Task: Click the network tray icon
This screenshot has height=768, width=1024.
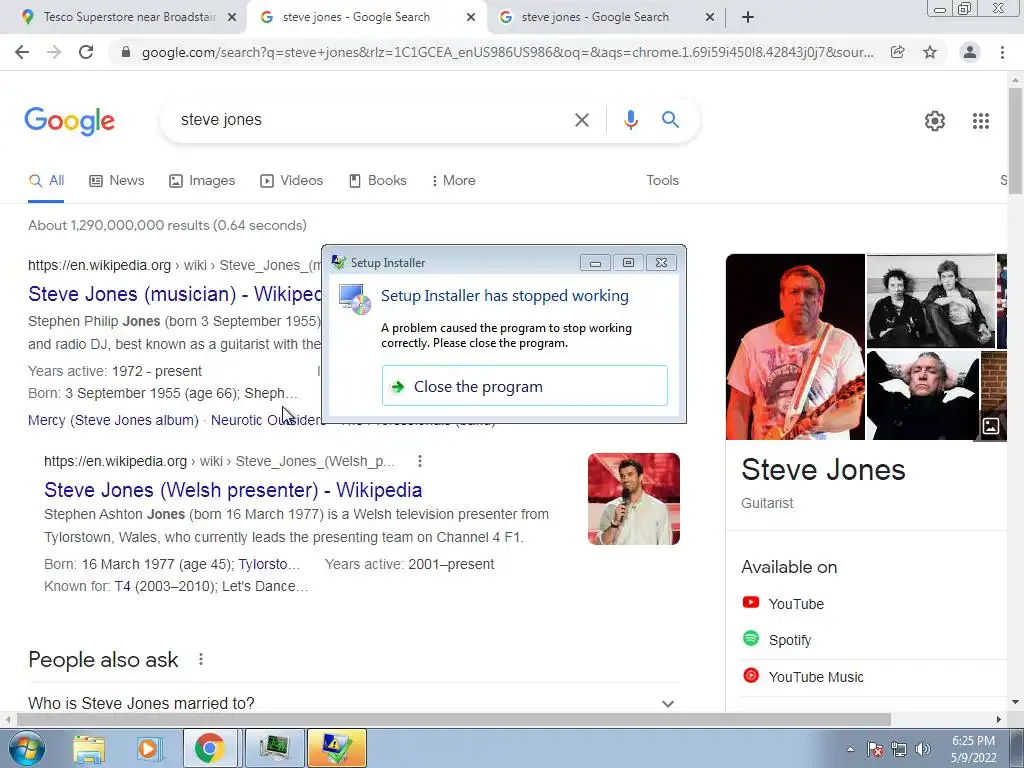Action: [x=899, y=749]
